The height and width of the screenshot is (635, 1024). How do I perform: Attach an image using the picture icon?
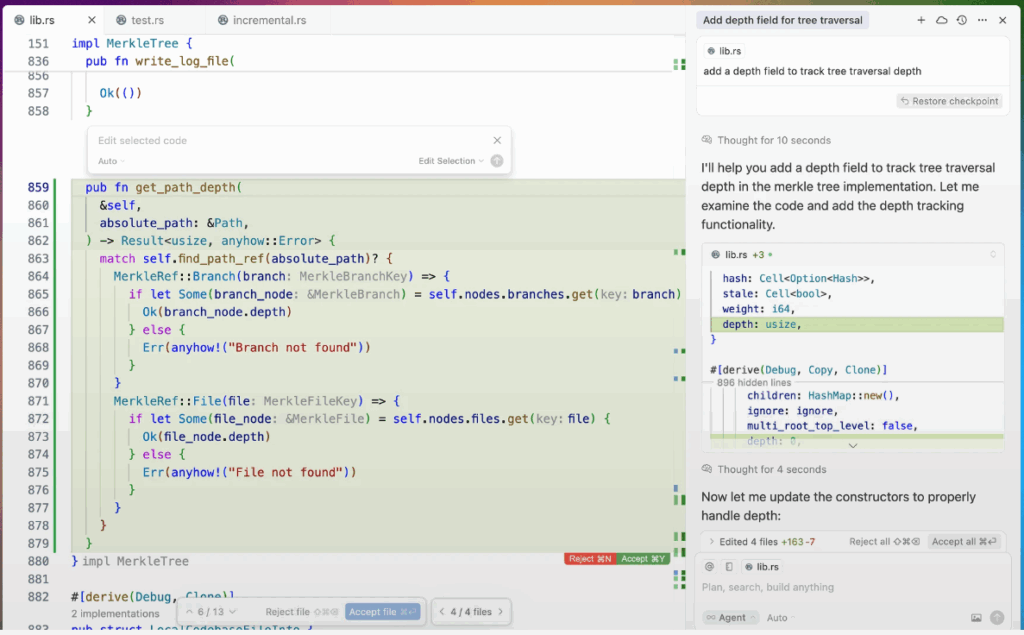pos(976,618)
